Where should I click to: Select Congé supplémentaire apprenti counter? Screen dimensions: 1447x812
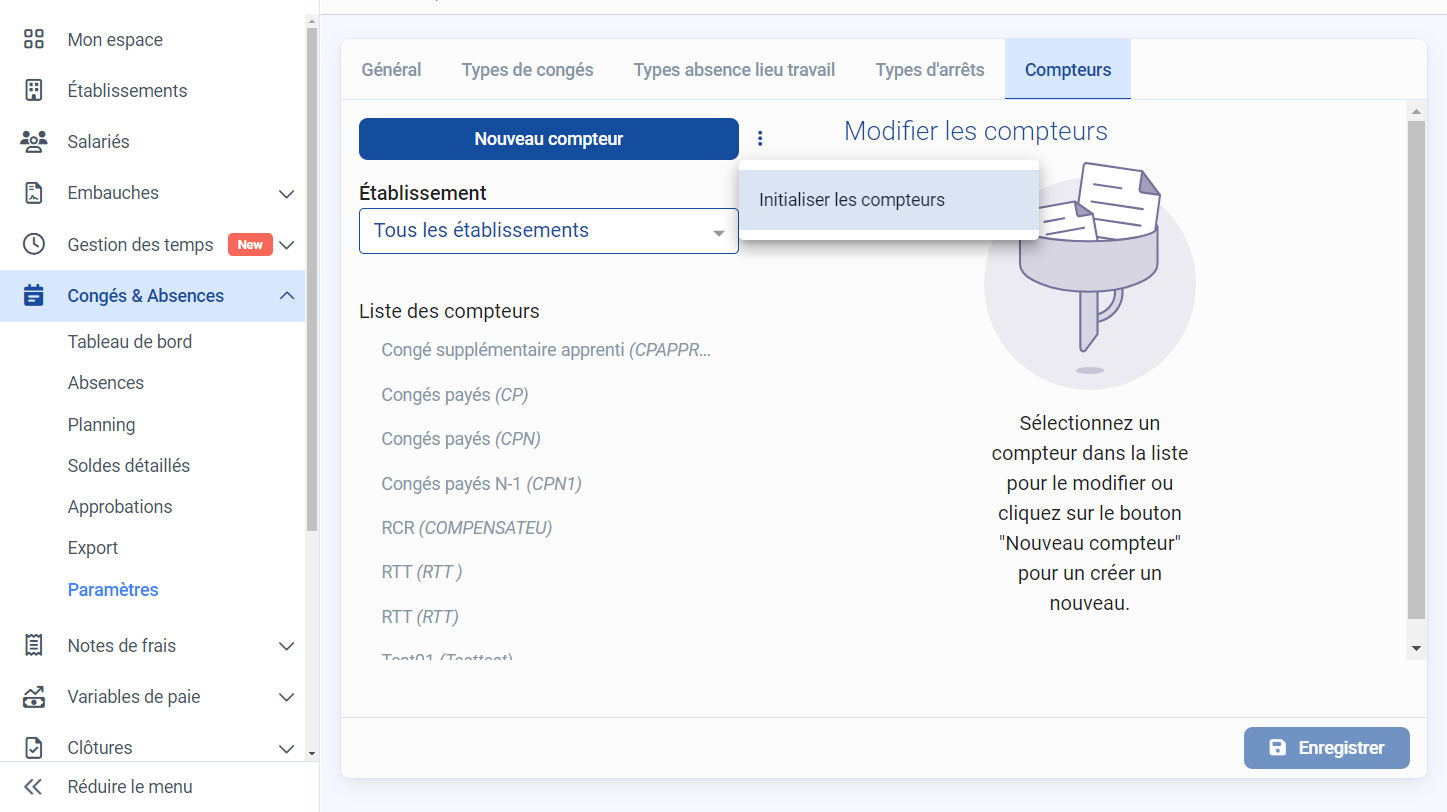[x=547, y=350]
